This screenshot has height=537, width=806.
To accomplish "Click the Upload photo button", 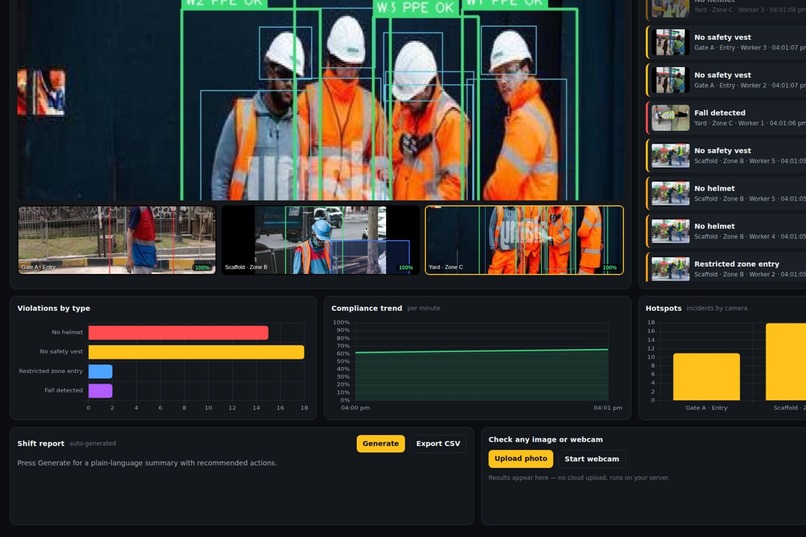I will [521, 458].
